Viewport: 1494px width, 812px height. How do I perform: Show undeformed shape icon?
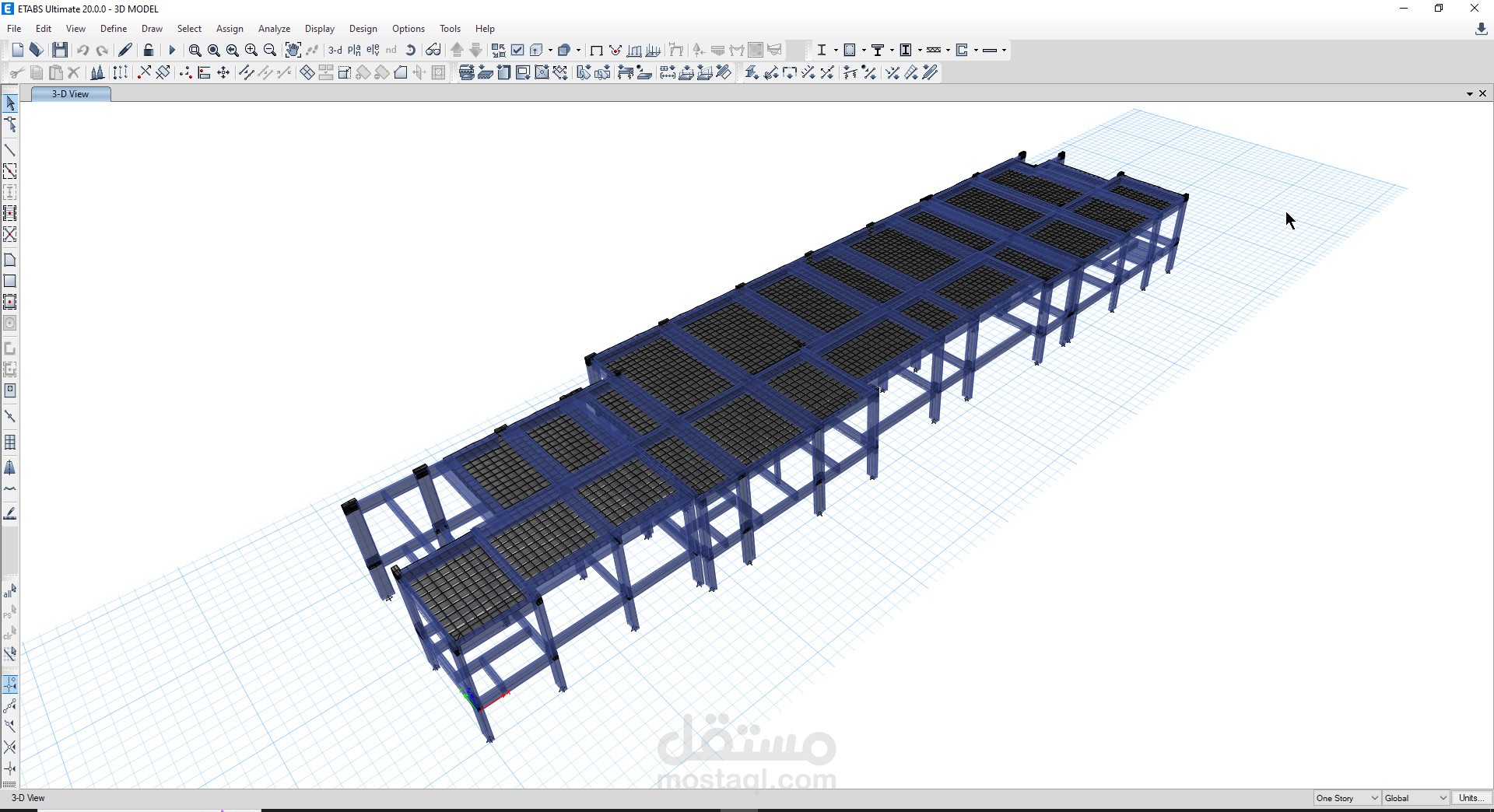[x=596, y=50]
